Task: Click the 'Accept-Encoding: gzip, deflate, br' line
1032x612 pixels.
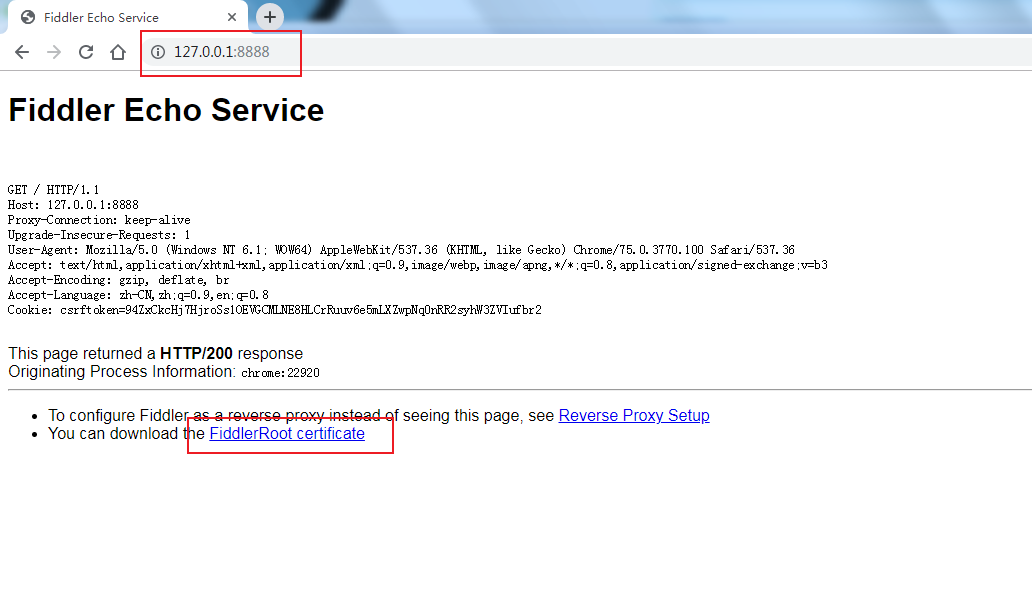Action: (x=118, y=280)
